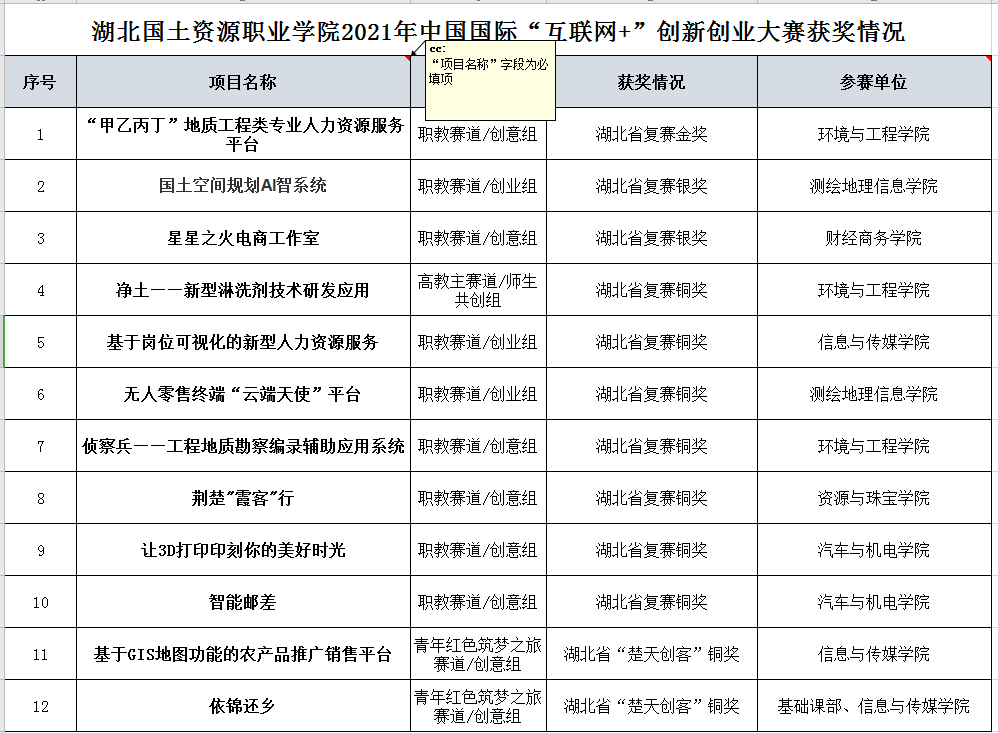Screen dimensions: 998x733
Task: Click 湖北省复赛铜奖 in row 8
Action: coord(652,498)
